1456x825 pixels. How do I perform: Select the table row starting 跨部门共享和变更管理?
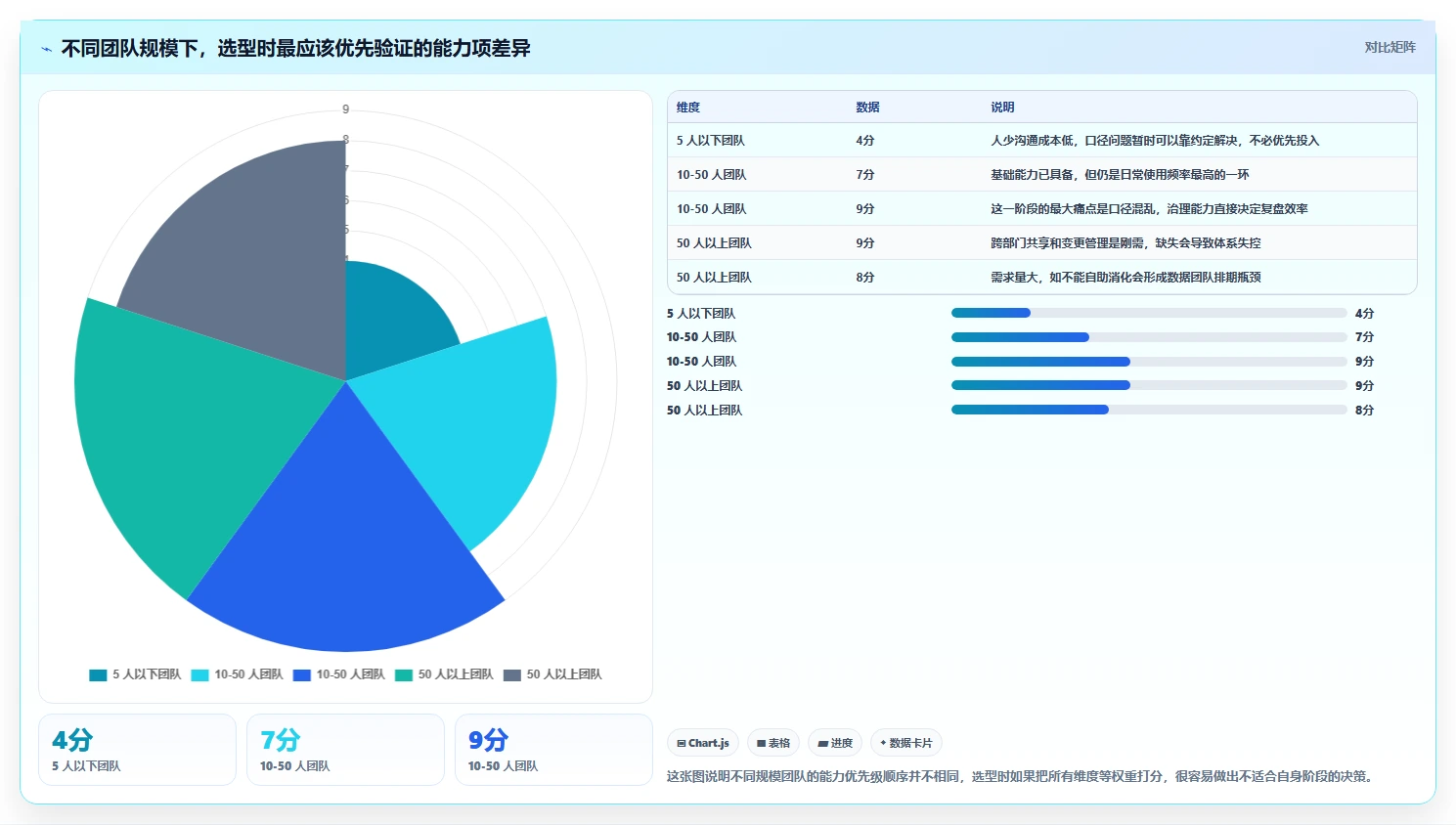pyautogui.click(x=1042, y=243)
